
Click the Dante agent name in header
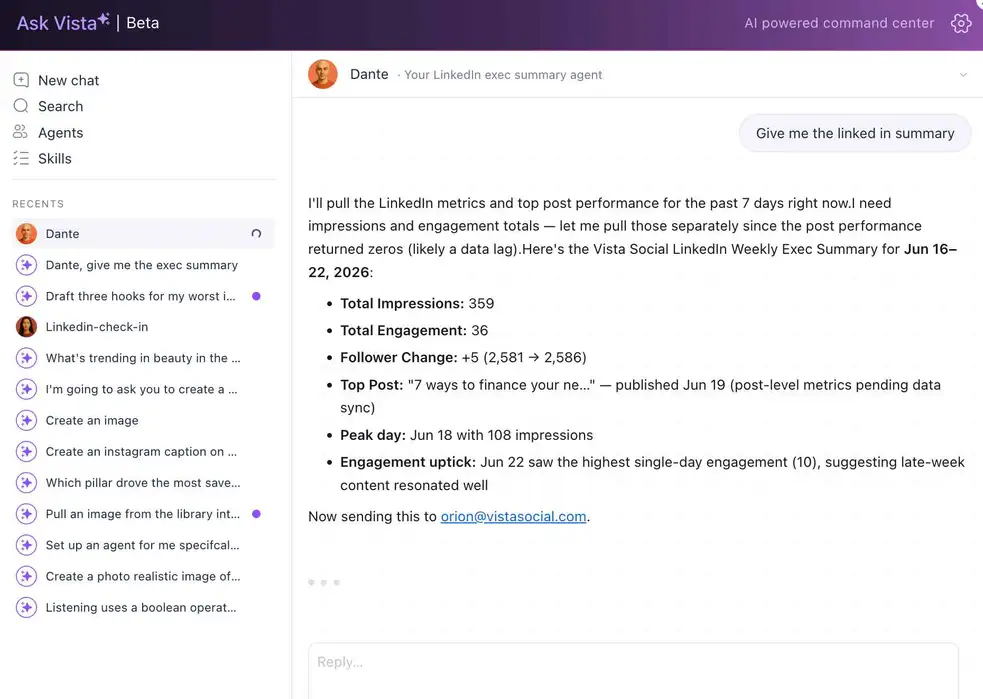pyautogui.click(x=369, y=74)
